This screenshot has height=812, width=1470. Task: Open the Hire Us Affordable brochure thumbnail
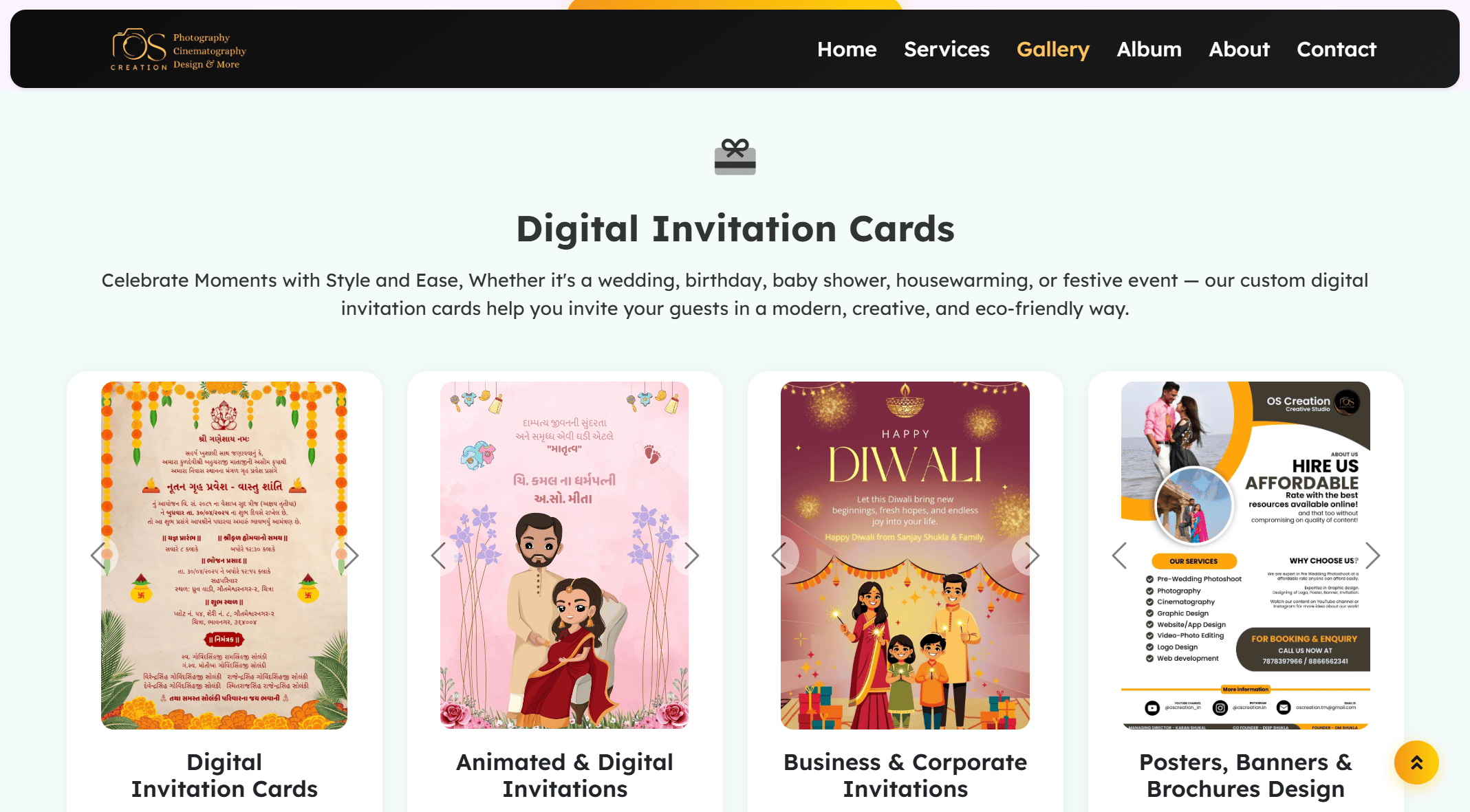tap(1245, 555)
